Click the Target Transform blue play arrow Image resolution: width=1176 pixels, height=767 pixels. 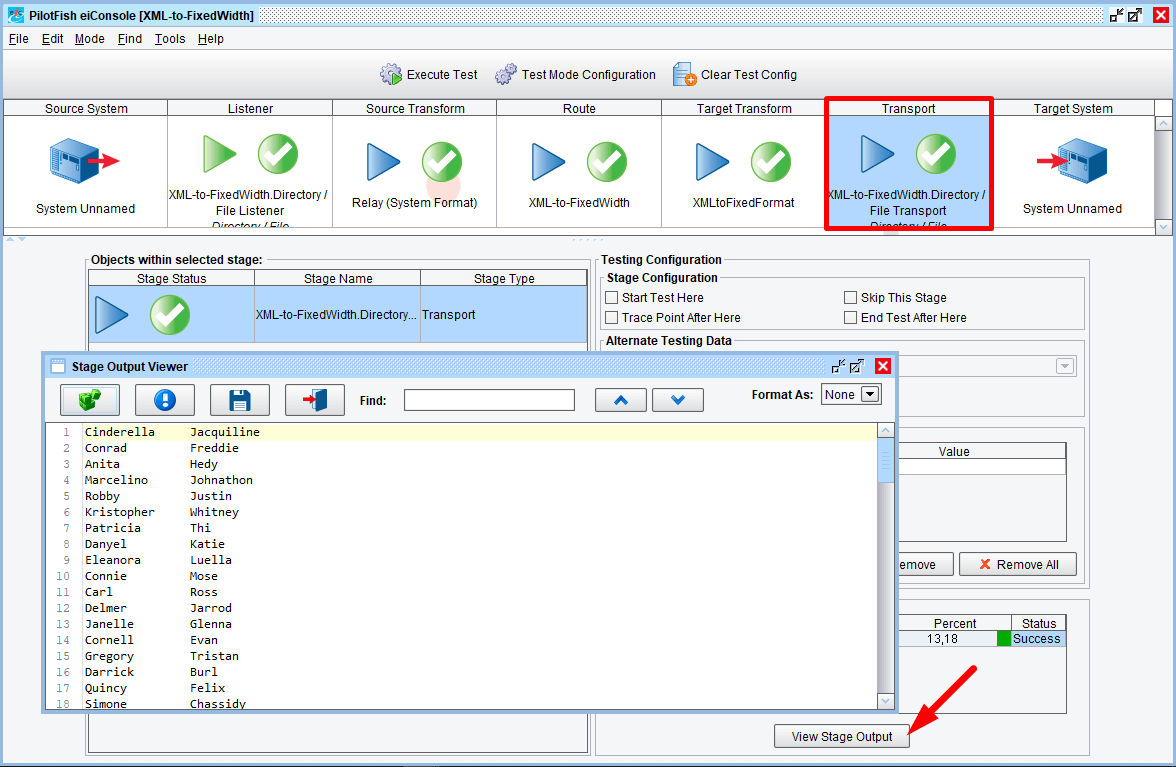pos(712,162)
